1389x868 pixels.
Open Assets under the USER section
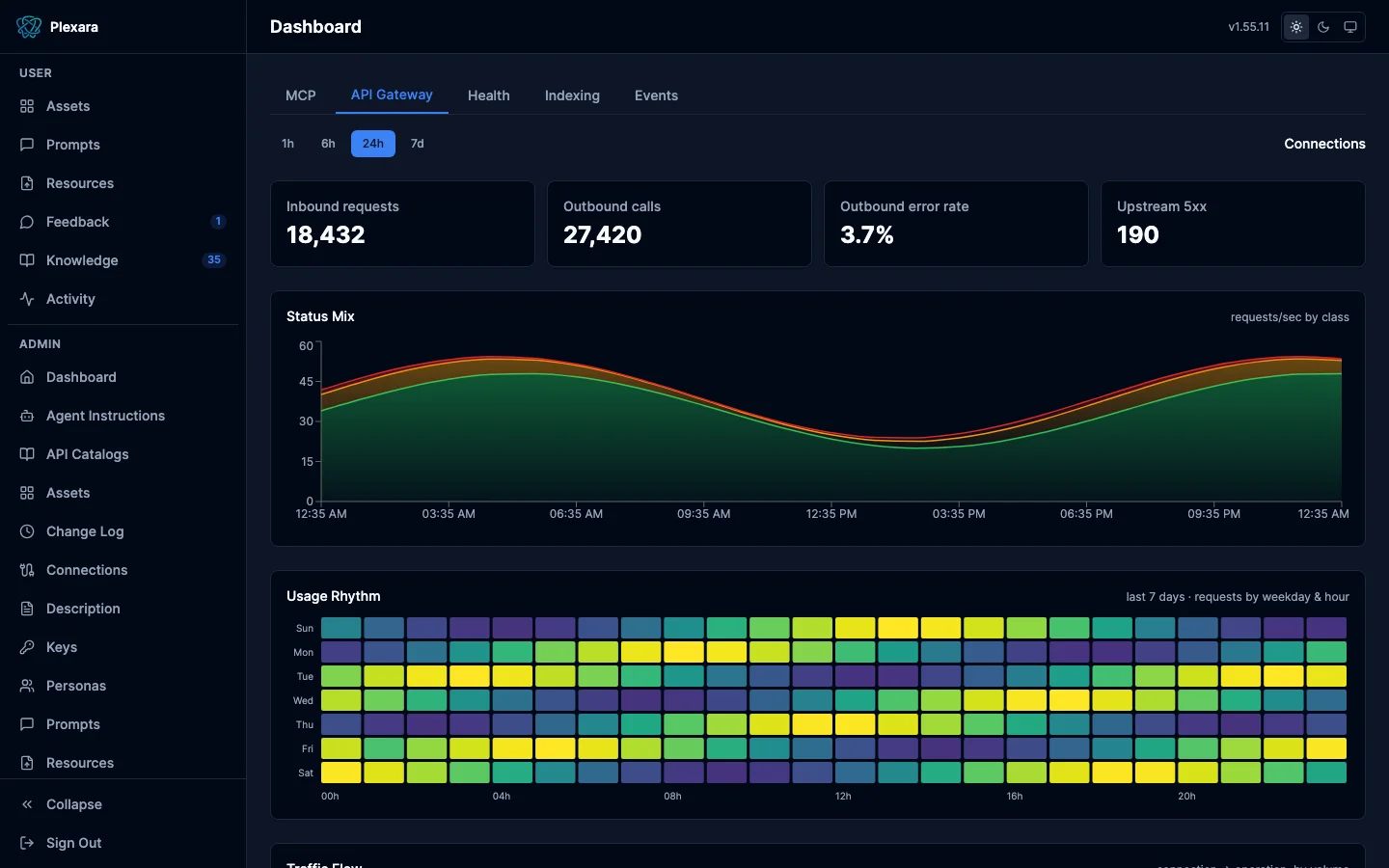point(123,106)
